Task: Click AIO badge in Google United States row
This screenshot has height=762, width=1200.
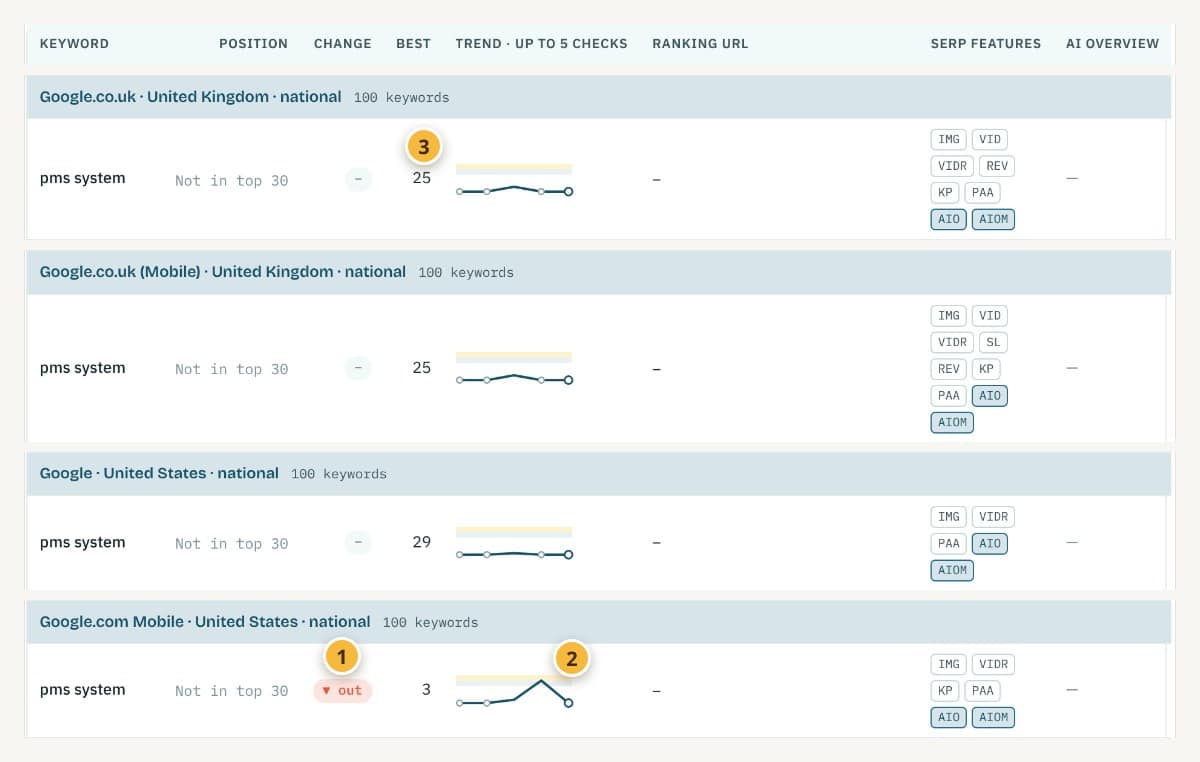Action: point(989,543)
